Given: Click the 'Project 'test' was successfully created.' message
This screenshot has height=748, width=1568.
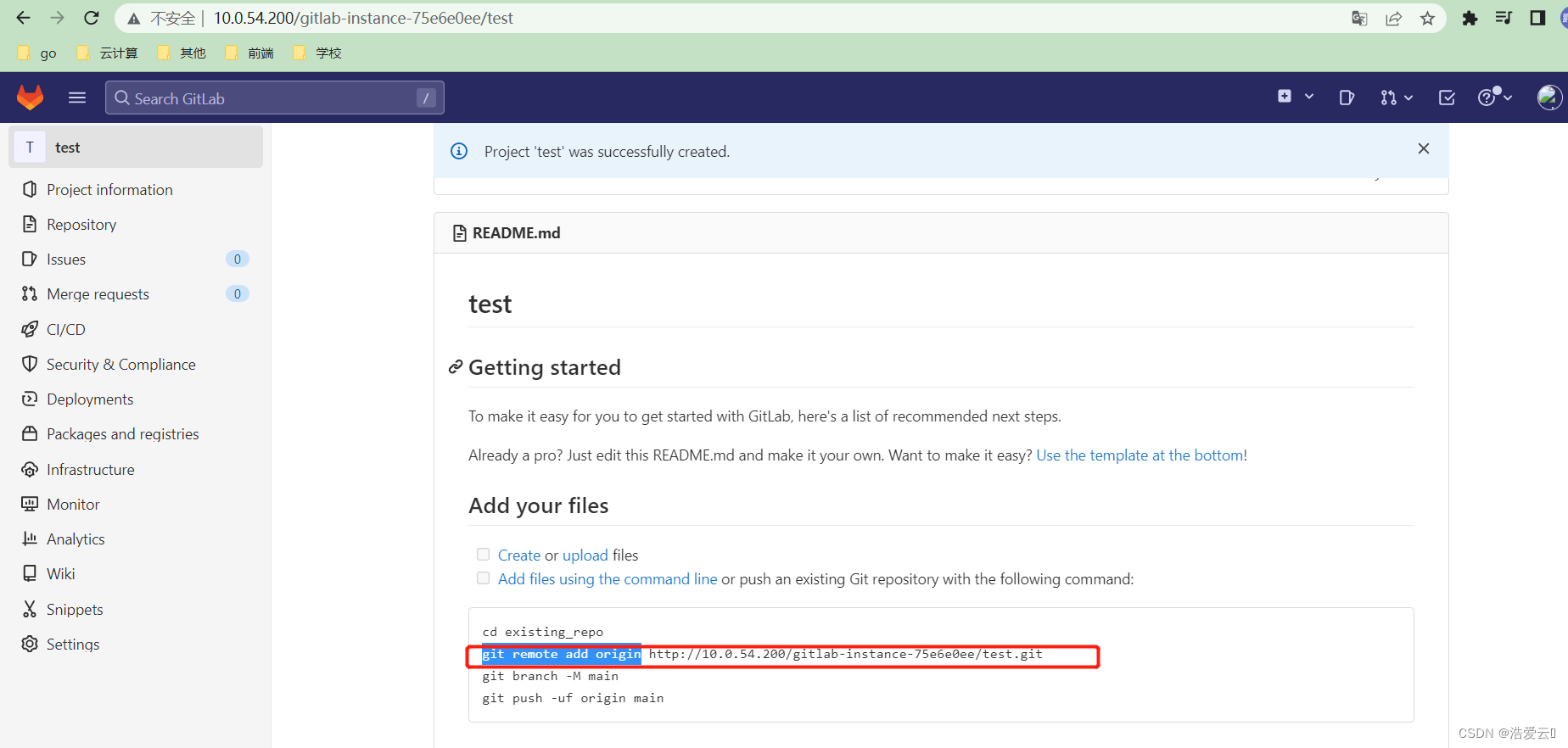Looking at the screenshot, I should 607,152.
